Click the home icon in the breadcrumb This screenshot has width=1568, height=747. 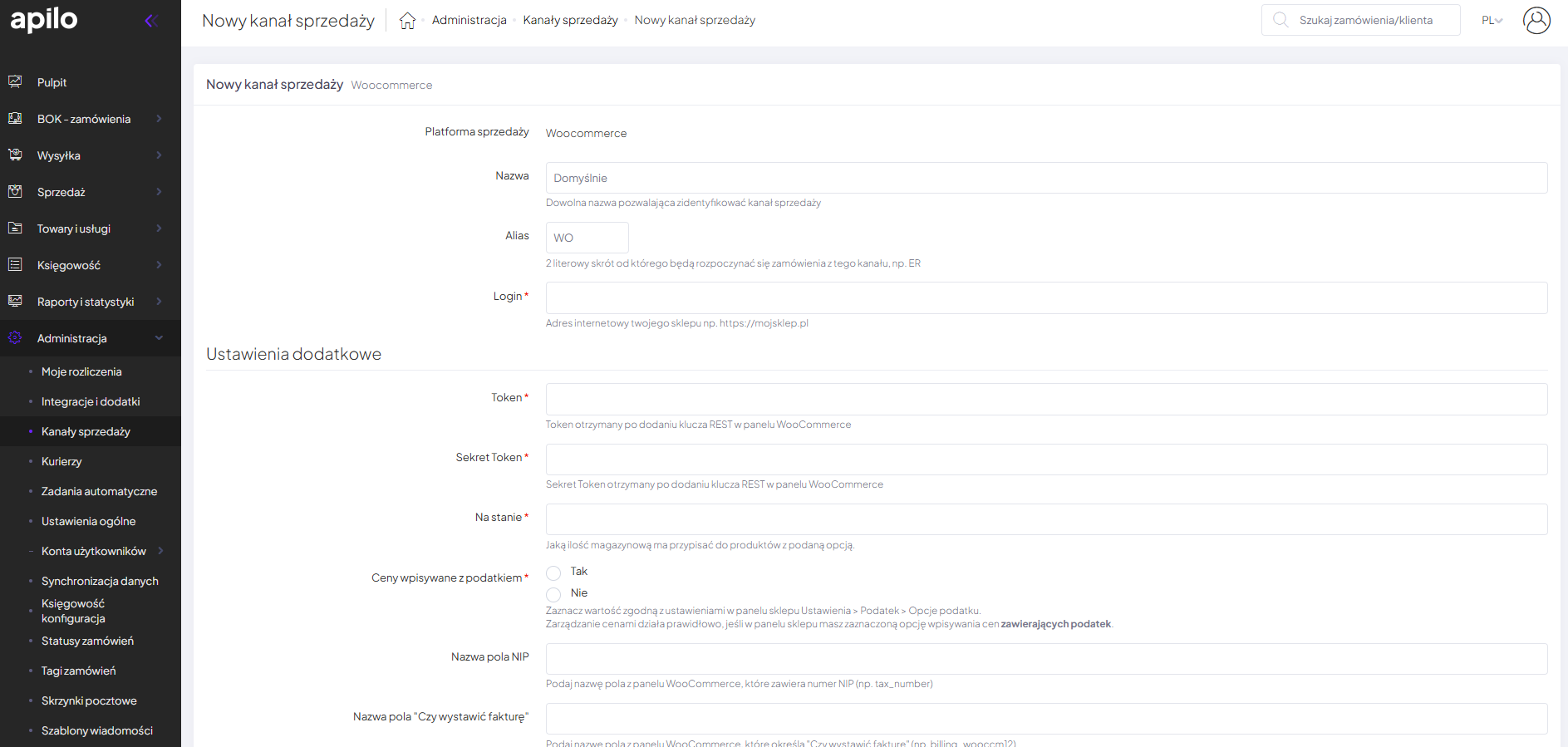[x=407, y=21]
